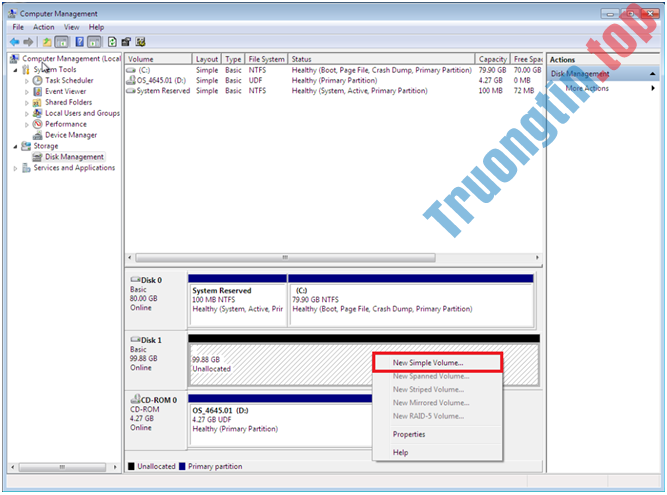Viewport: 667px width, 495px height.
Task: Click More Actions in Actions pane
Action: (x=588, y=88)
